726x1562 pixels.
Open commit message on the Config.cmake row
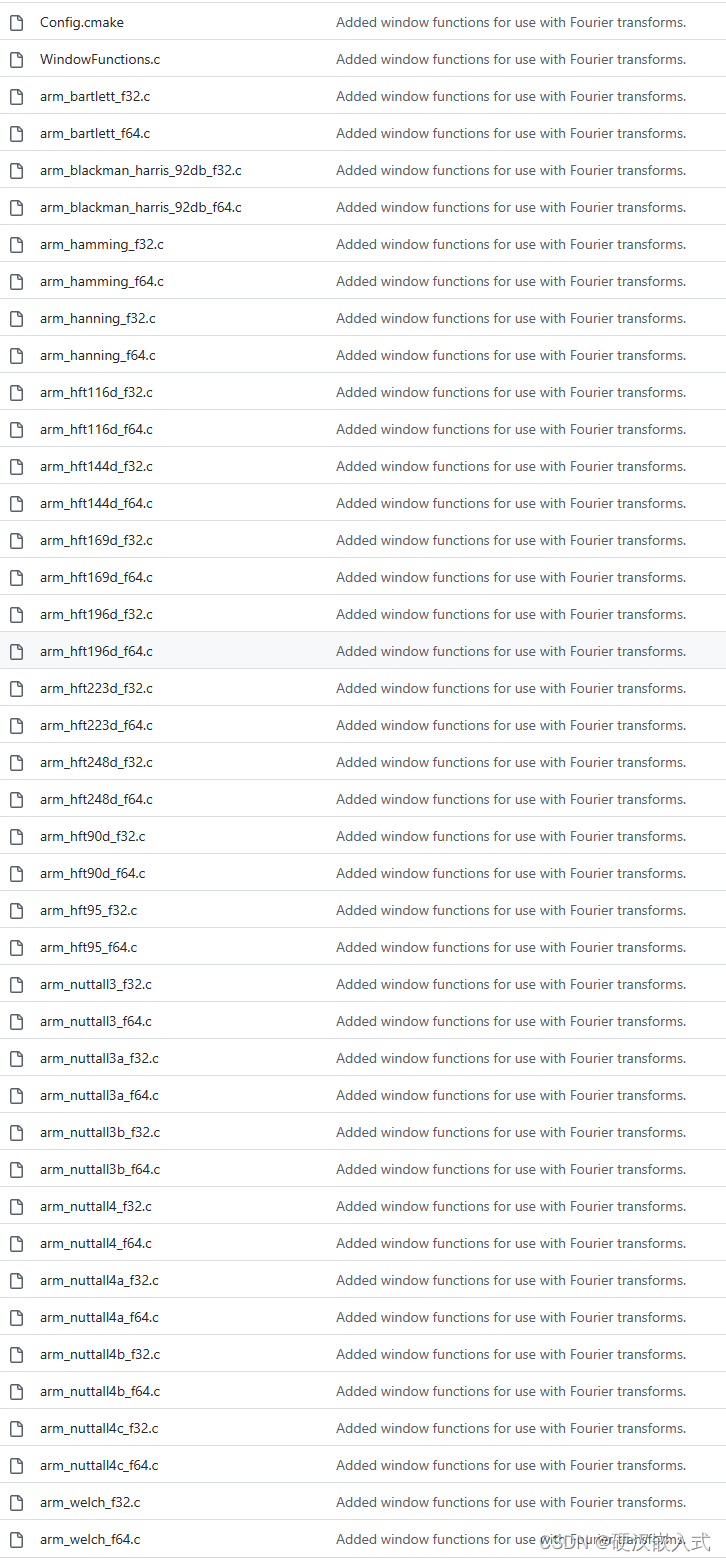click(x=511, y=22)
